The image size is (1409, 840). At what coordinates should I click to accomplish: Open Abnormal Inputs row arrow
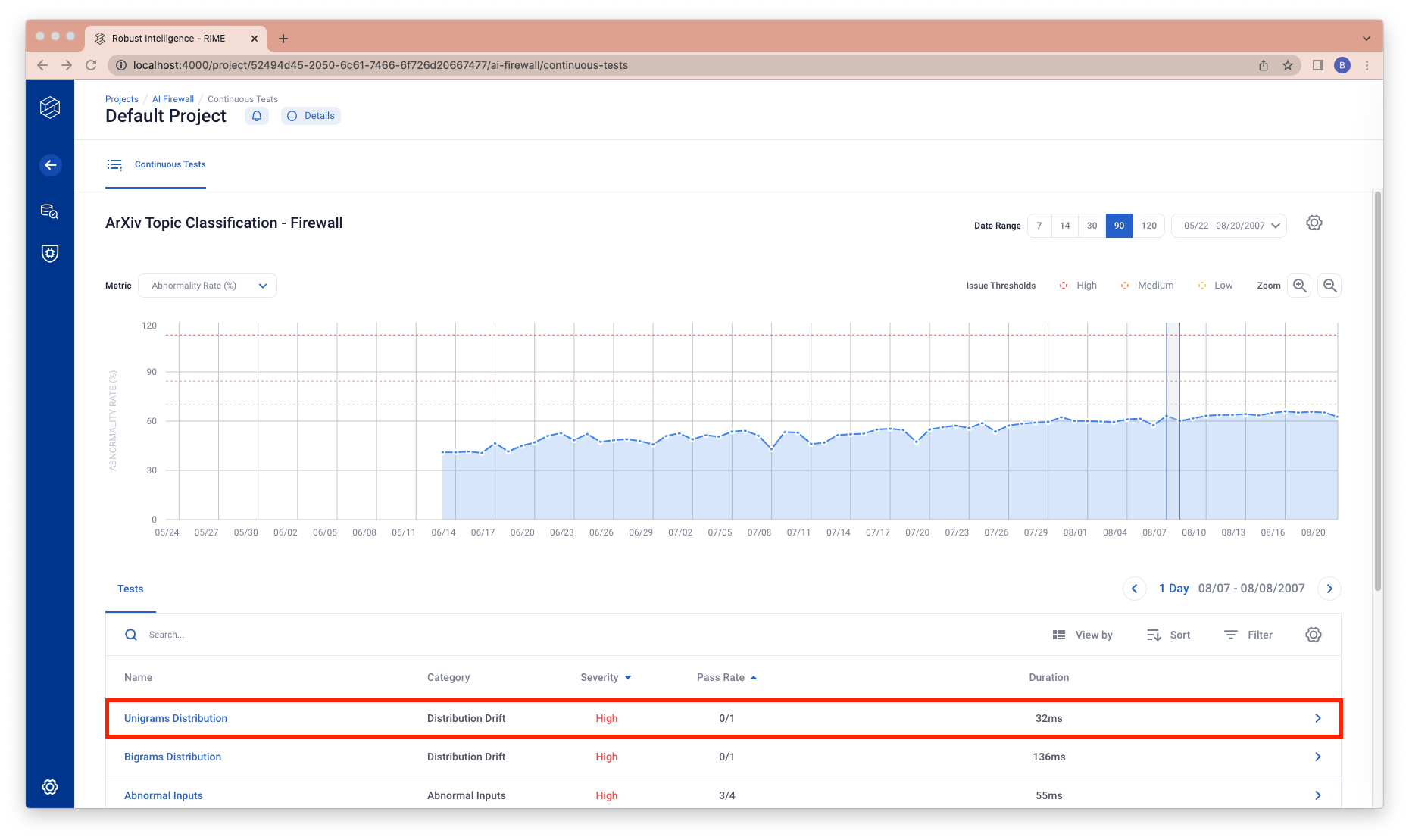[1318, 795]
